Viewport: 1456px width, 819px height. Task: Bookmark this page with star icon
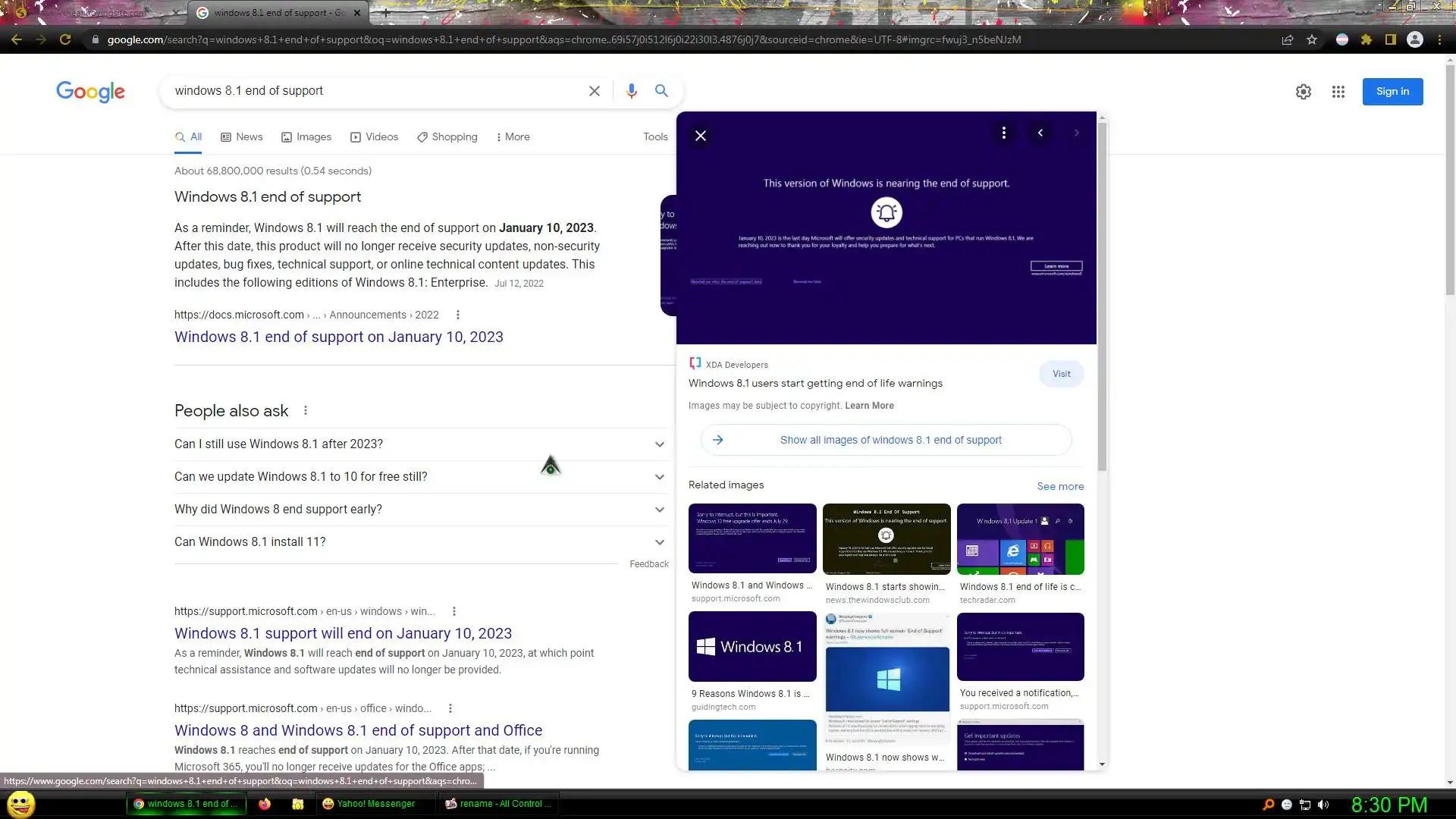(x=1312, y=39)
